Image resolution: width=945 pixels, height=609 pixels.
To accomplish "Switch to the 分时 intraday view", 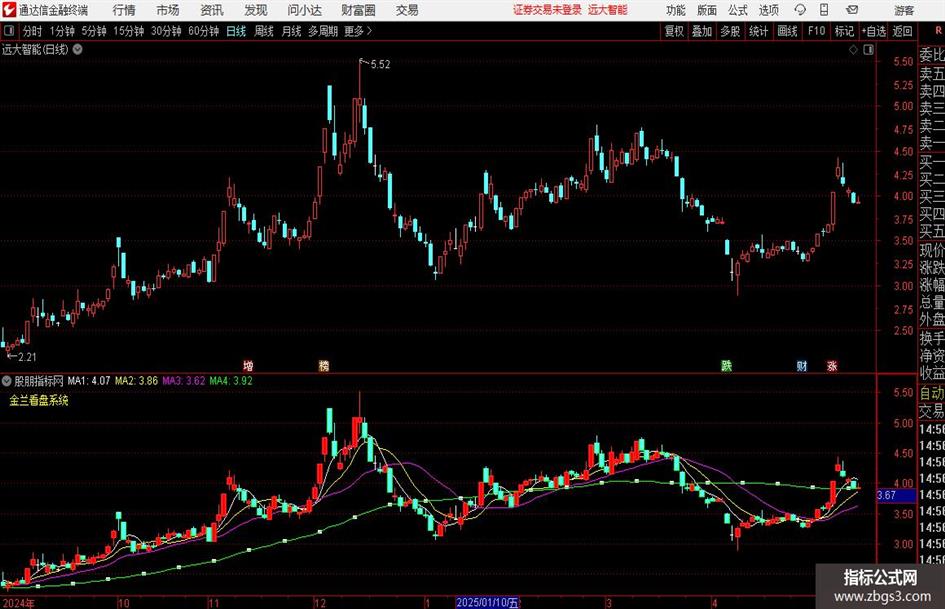I will 32,31.
